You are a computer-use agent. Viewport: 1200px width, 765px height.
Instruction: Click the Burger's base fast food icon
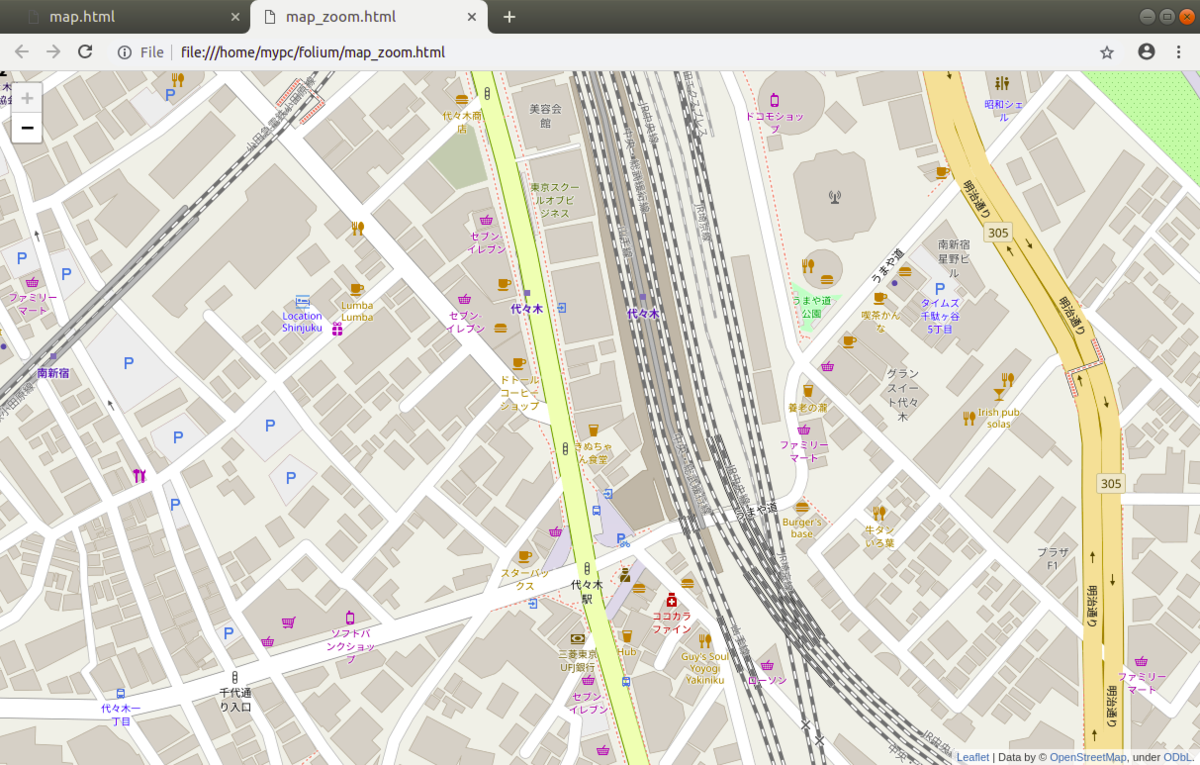tap(801, 508)
